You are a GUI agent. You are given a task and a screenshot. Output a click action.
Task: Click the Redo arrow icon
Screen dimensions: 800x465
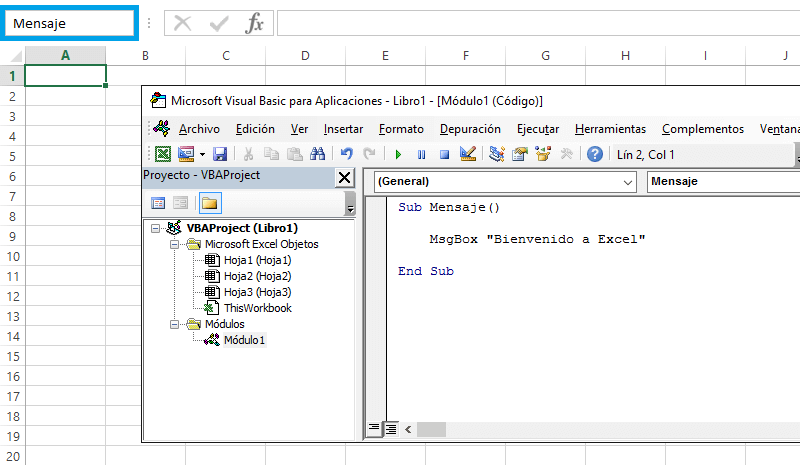click(369, 154)
